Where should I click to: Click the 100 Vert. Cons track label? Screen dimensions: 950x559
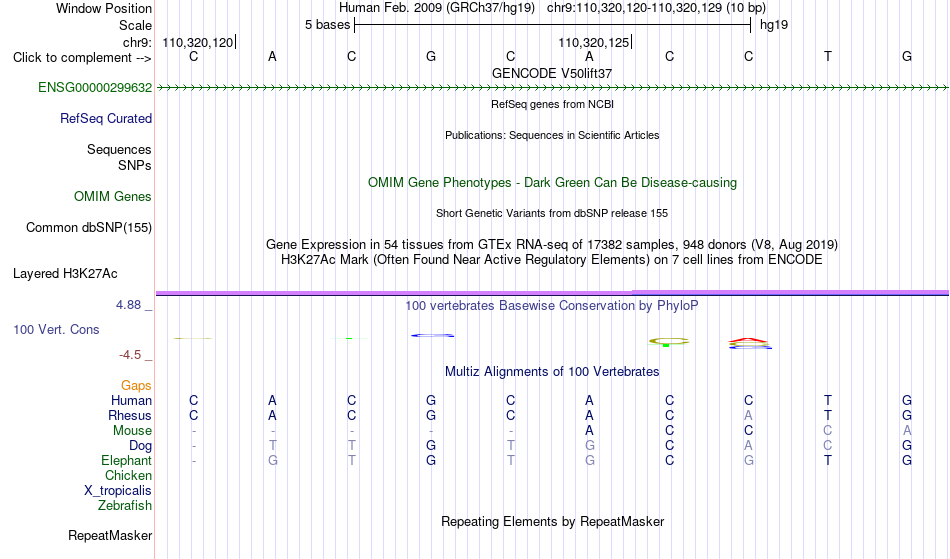[56, 330]
